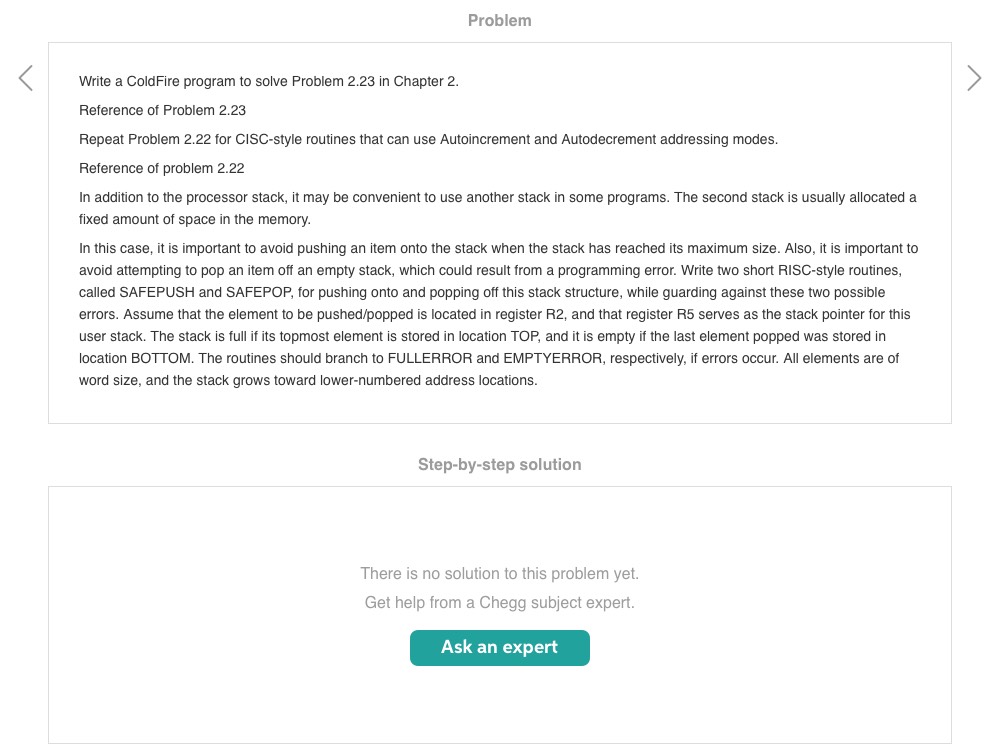
Task: Click the Ask an expert button
Action: [x=499, y=647]
